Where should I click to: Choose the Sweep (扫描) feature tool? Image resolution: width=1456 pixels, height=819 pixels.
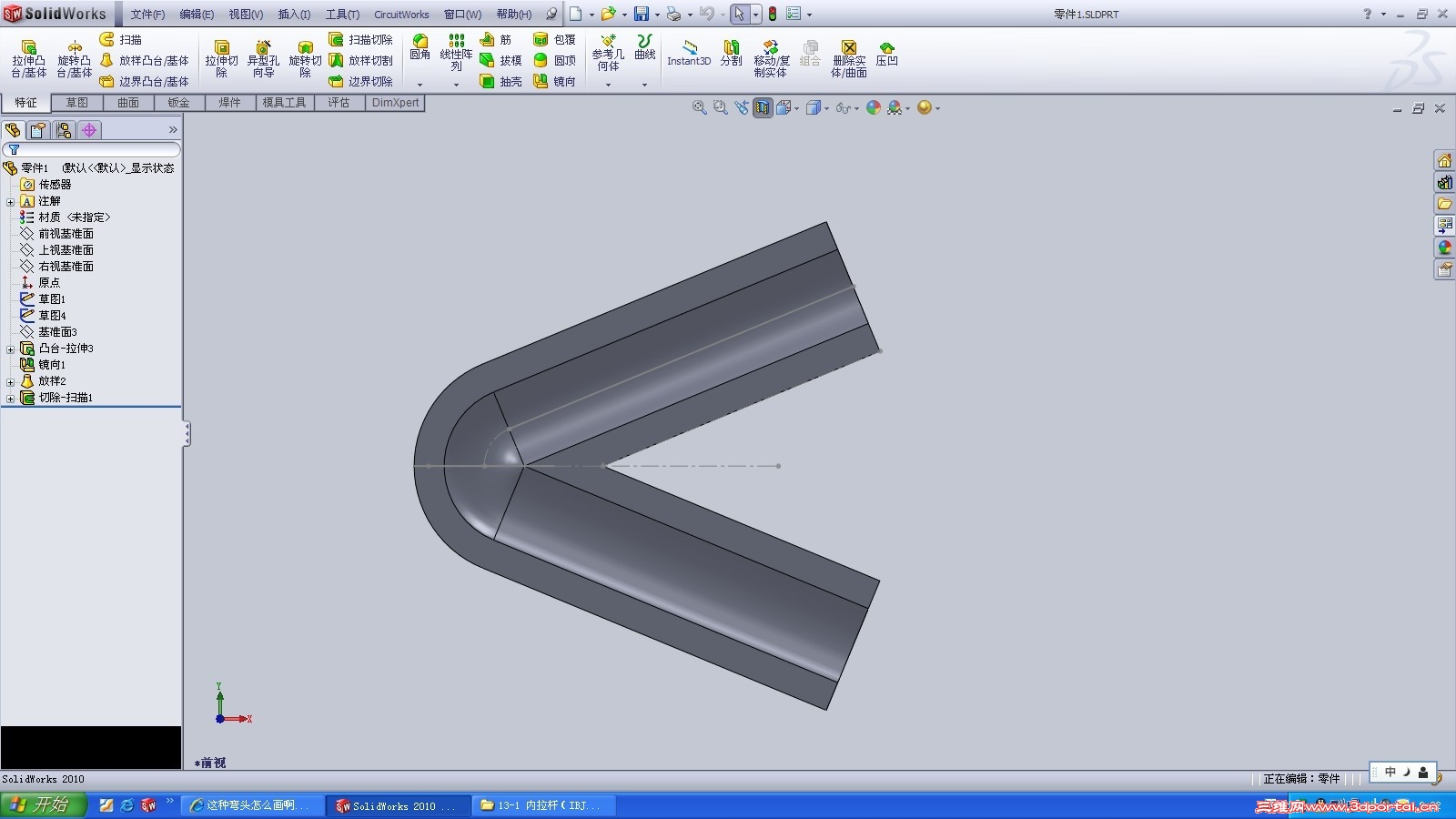121,40
